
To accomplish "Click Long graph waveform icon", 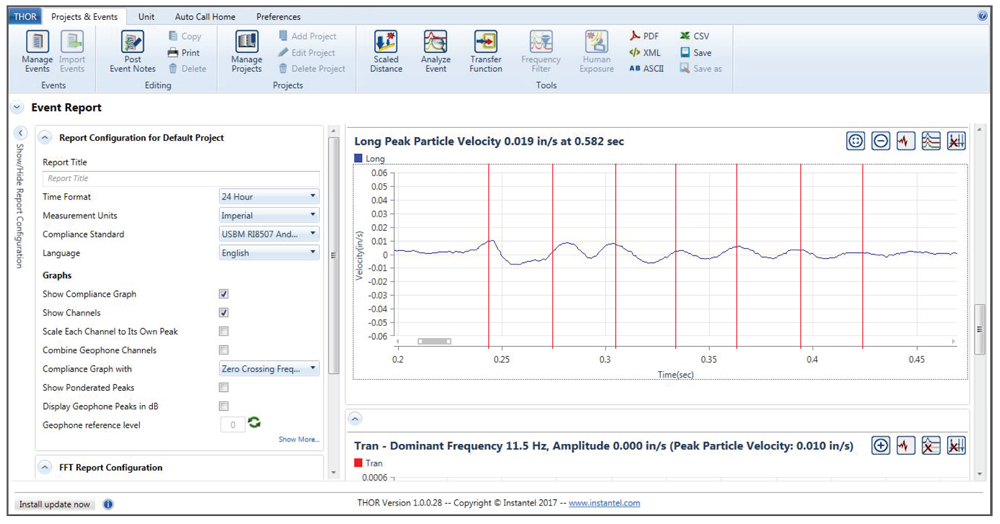I will (906, 141).
